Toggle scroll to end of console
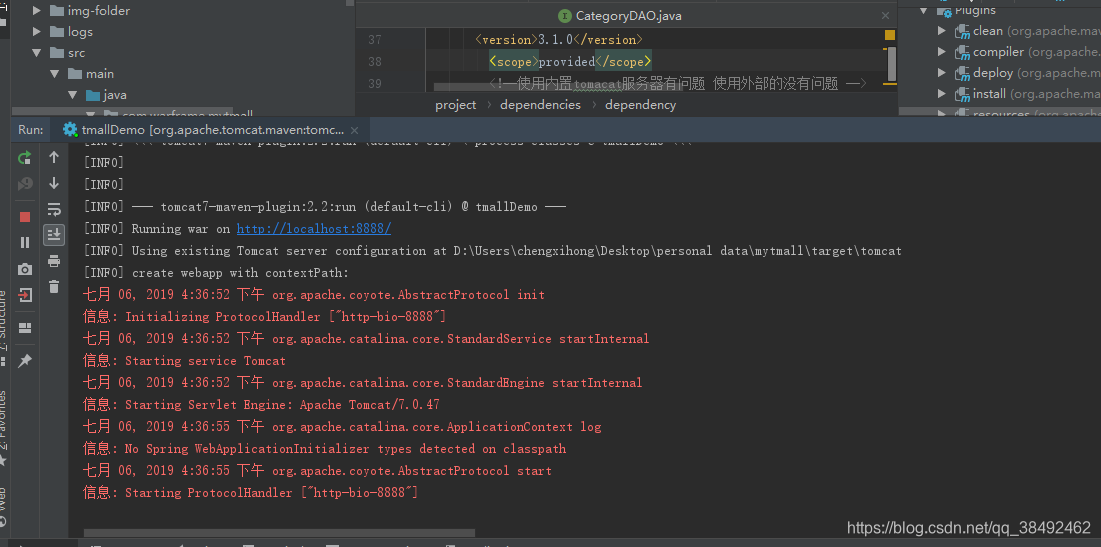This screenshot has width=1101, height=547. (54, 235)
